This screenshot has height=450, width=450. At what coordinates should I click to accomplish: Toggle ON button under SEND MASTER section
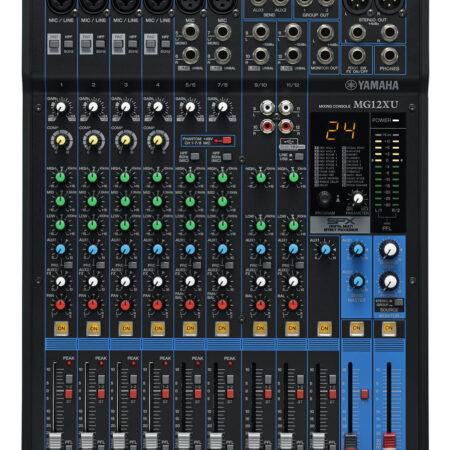pyautogui.click(x=356, y=328)
